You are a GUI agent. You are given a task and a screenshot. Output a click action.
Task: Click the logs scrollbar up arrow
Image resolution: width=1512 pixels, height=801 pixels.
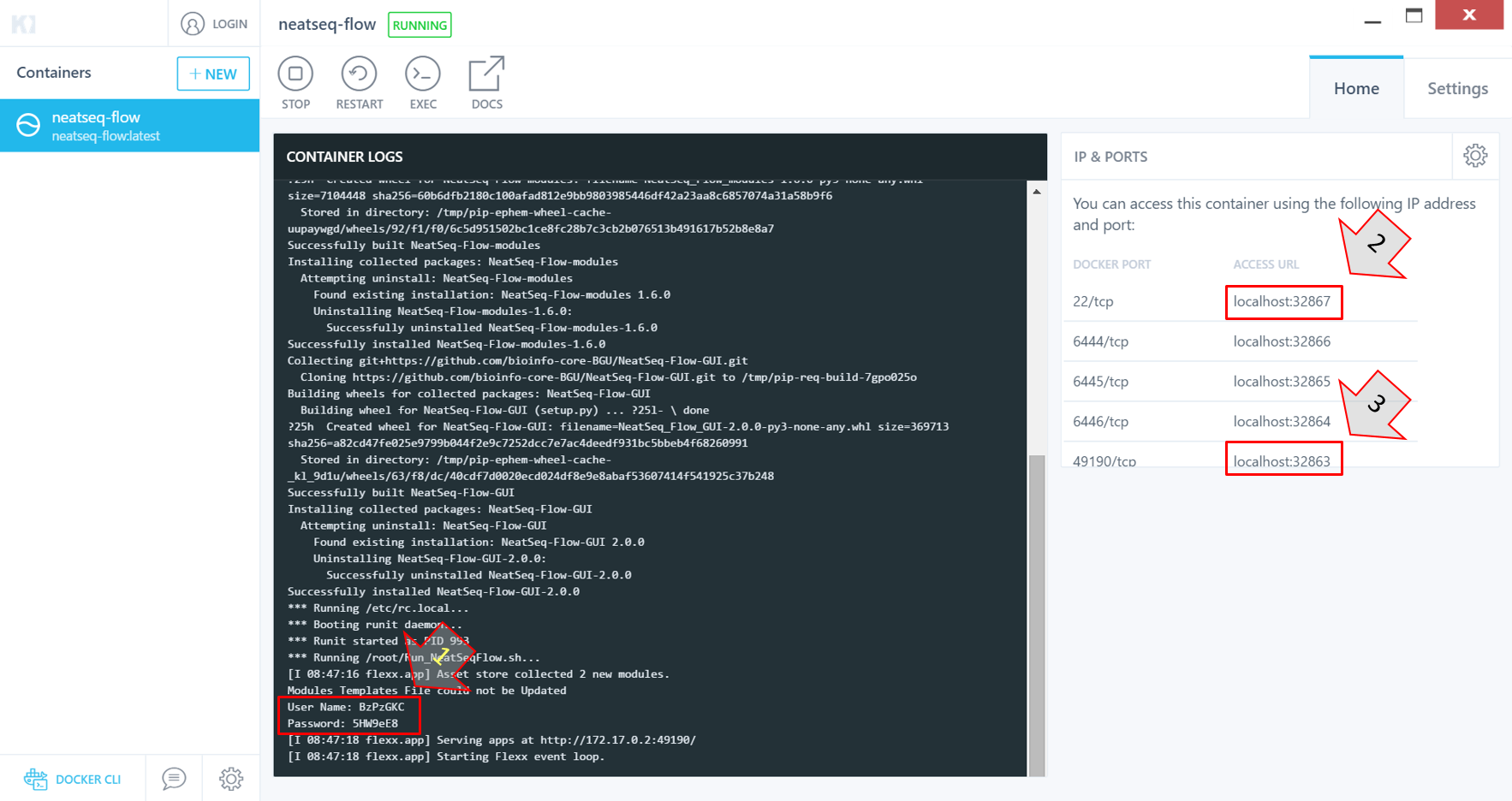1037,192
